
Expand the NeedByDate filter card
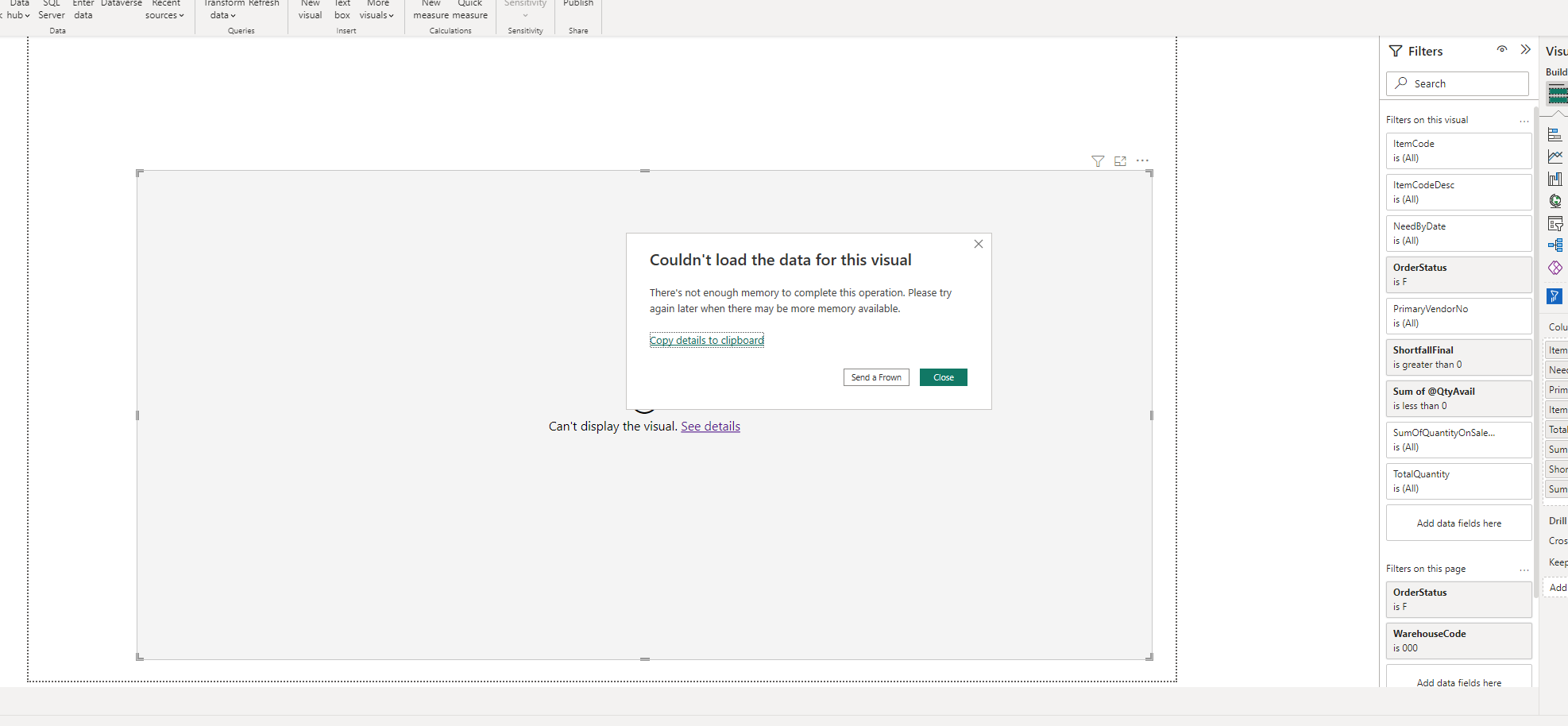click(x=1458, y=234)
